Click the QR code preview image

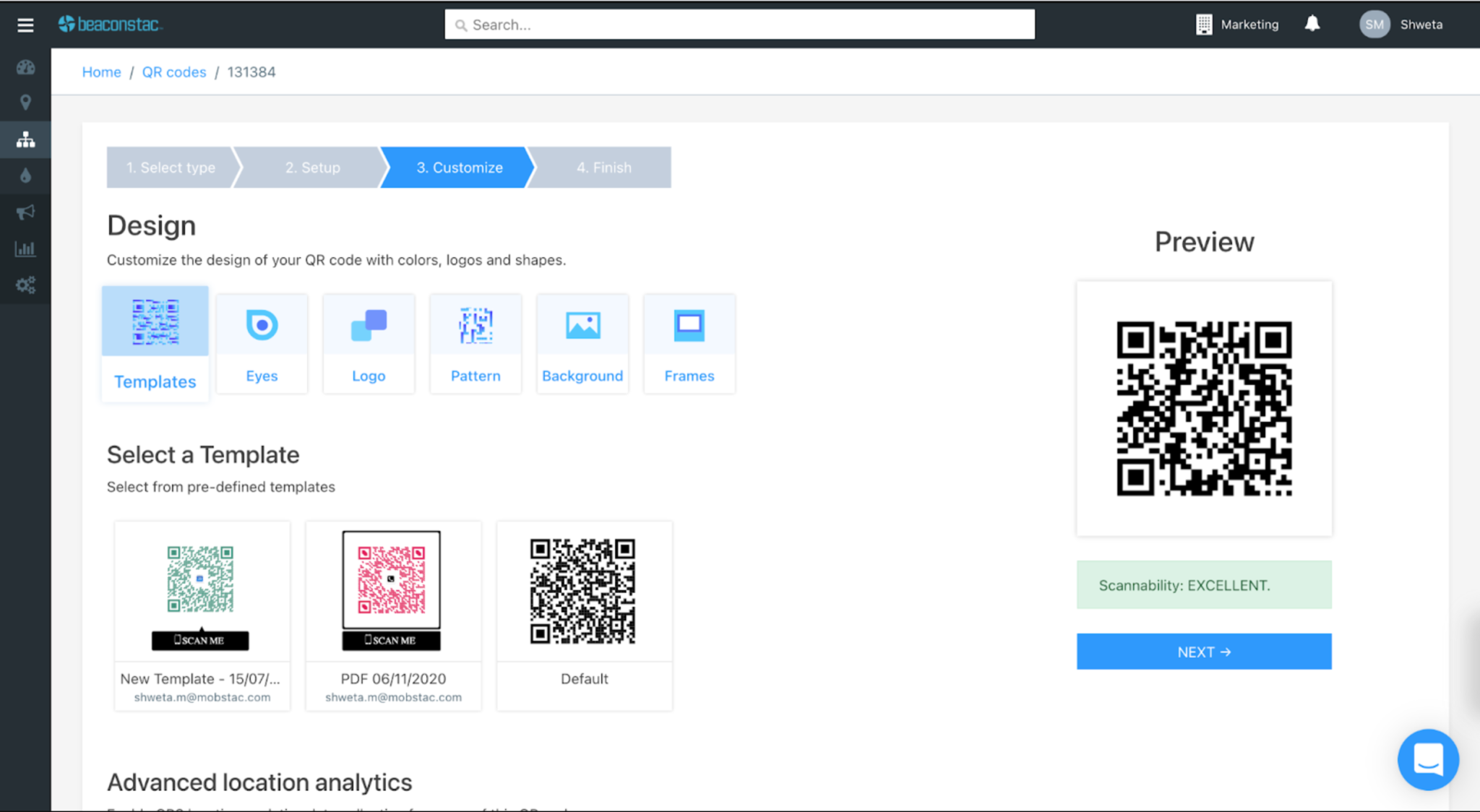[x=1204, y=409]
